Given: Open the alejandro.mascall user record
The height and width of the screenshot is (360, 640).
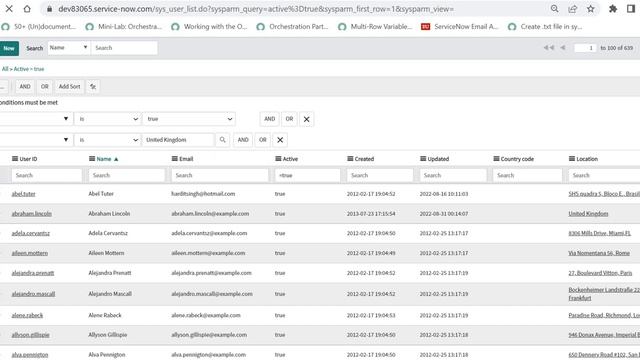Looking at the screenshot, I should coord(33,294).
